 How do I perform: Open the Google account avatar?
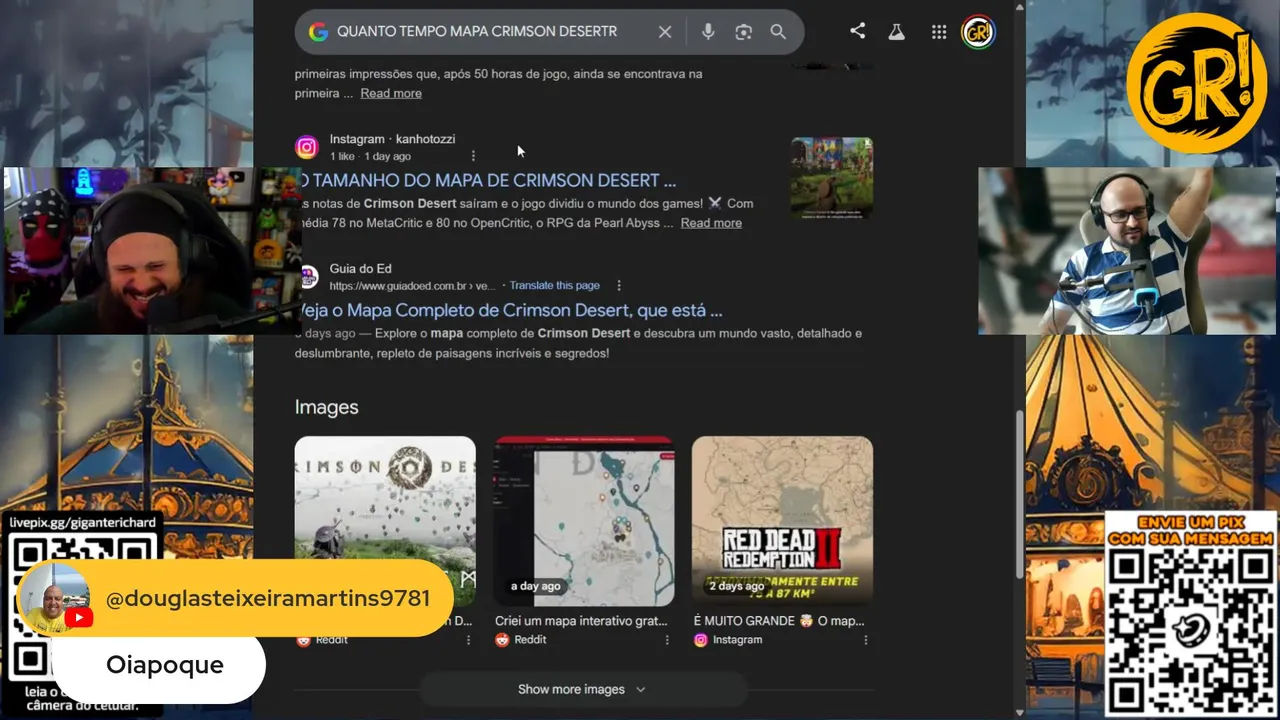(978, 32)
